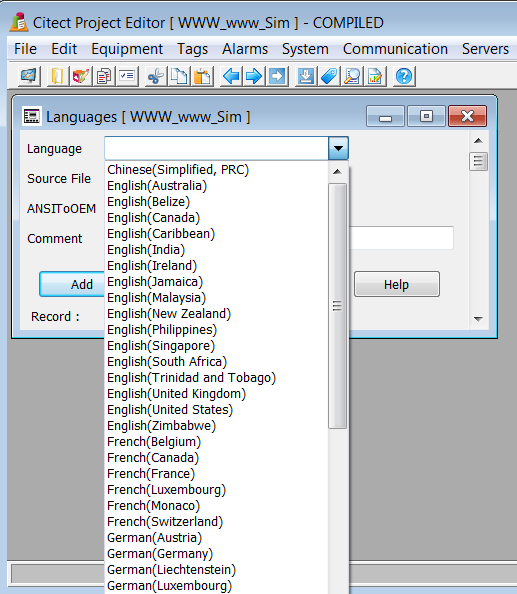517x594 pixels.
Task: Click the Language input field
Action: tap(216, 148)
